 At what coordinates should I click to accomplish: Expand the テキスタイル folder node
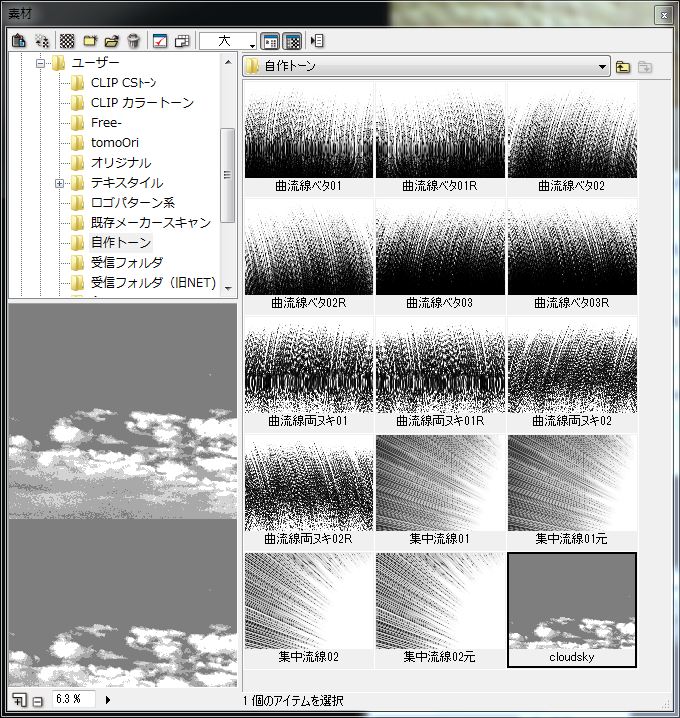pyautogui.click(x=59, y=183)
